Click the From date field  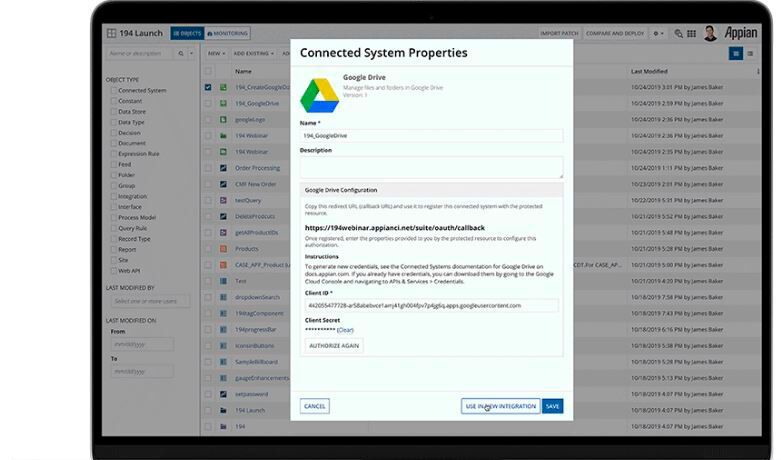click(142, 344)
